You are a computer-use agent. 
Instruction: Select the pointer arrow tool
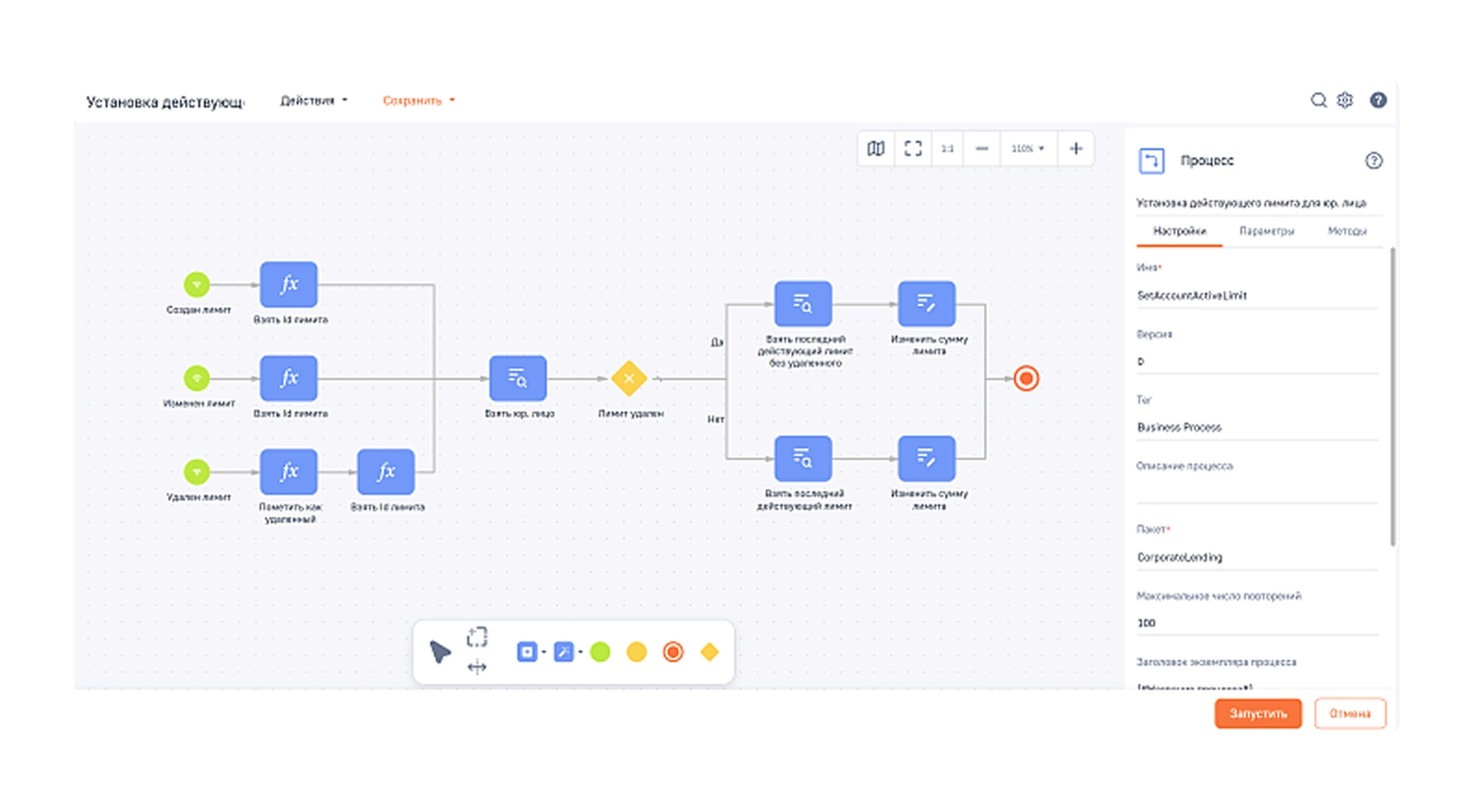point(440,652)
